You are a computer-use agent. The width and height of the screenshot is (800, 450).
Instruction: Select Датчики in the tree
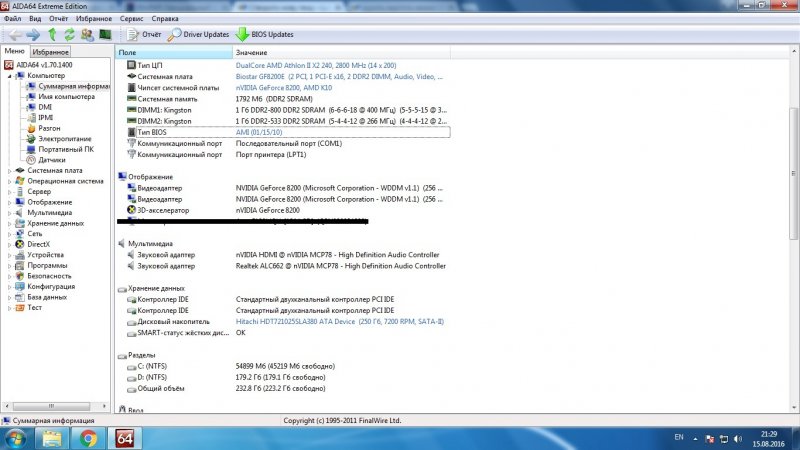point(52,160)
